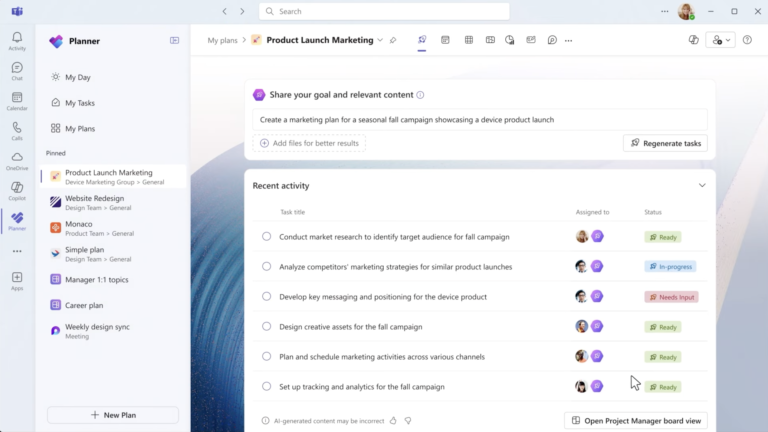
Task: Click Regenerate tasks button
Action: coord(665,143)
